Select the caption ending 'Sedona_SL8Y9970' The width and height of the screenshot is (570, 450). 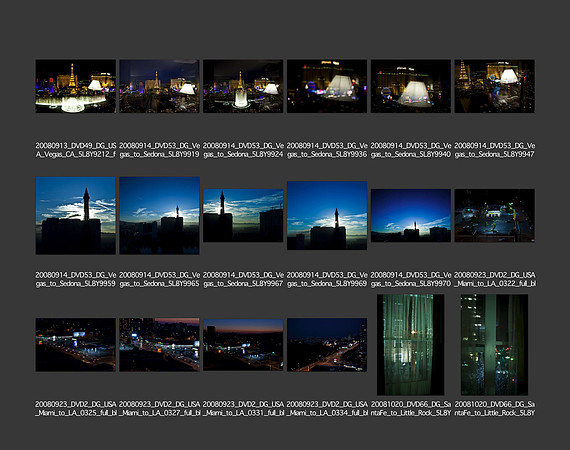[x=411, y=279]
